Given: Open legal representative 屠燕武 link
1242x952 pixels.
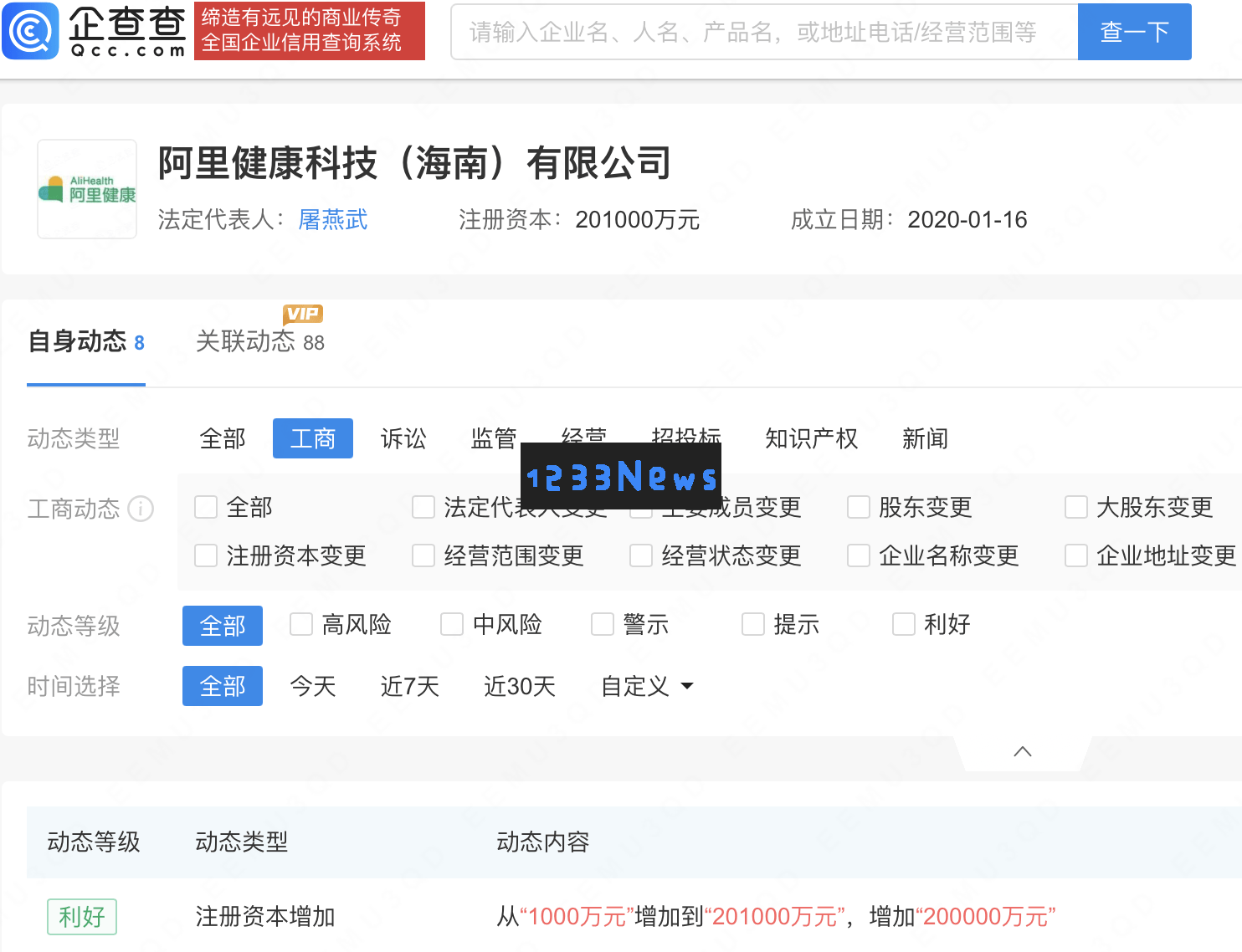Looking at the screenshot, I should pyautogui.click(x=333, y=220).
